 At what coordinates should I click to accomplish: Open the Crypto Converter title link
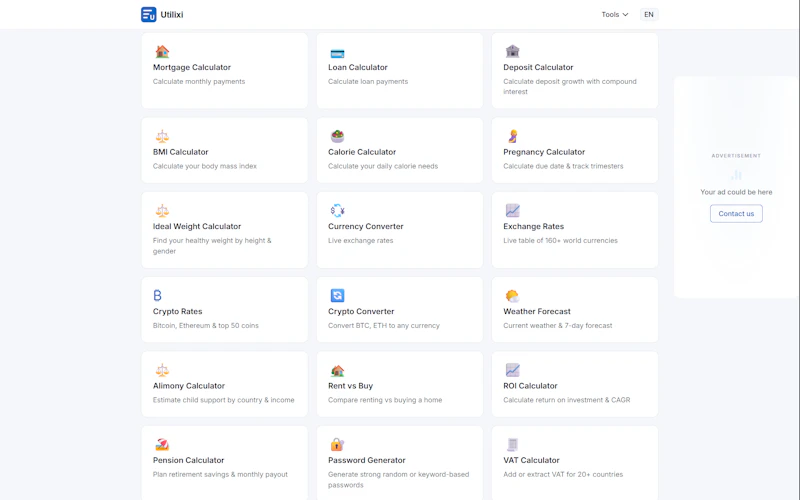click(x=361, y=311)
